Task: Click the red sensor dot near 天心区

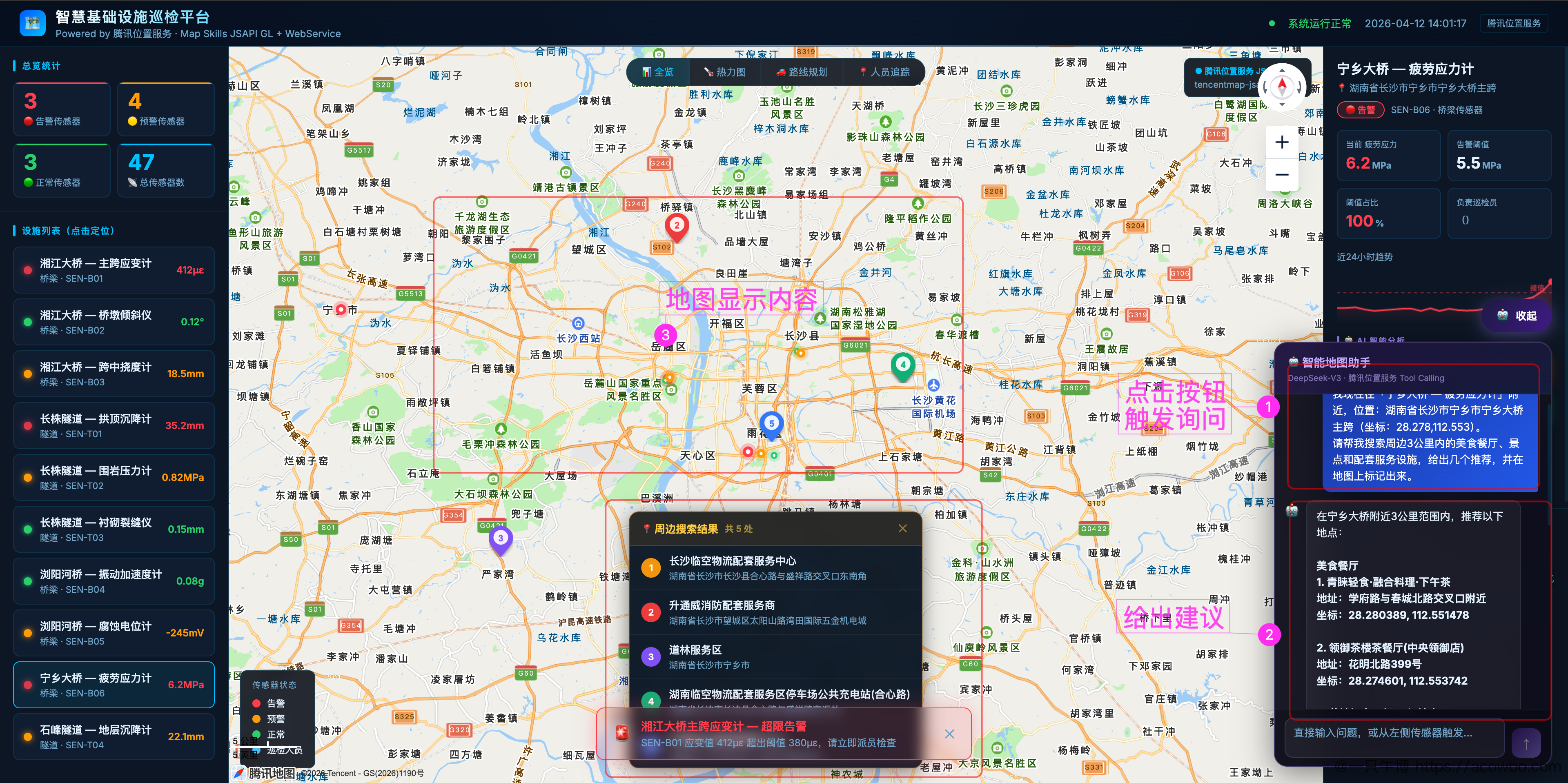Action: (748, 452)
